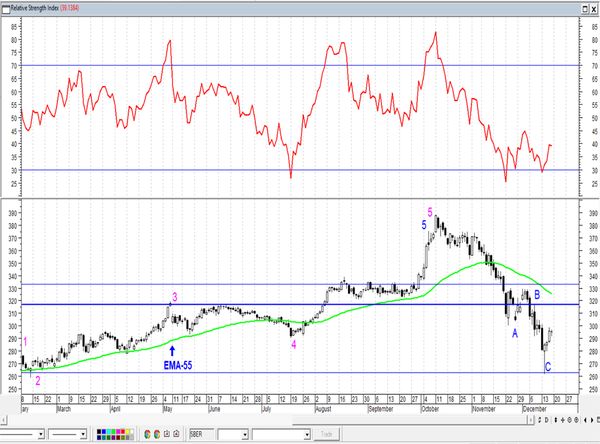The height and width of the screenshot is (444, 600).
Task: Click the Trade button
Action: 326,434
